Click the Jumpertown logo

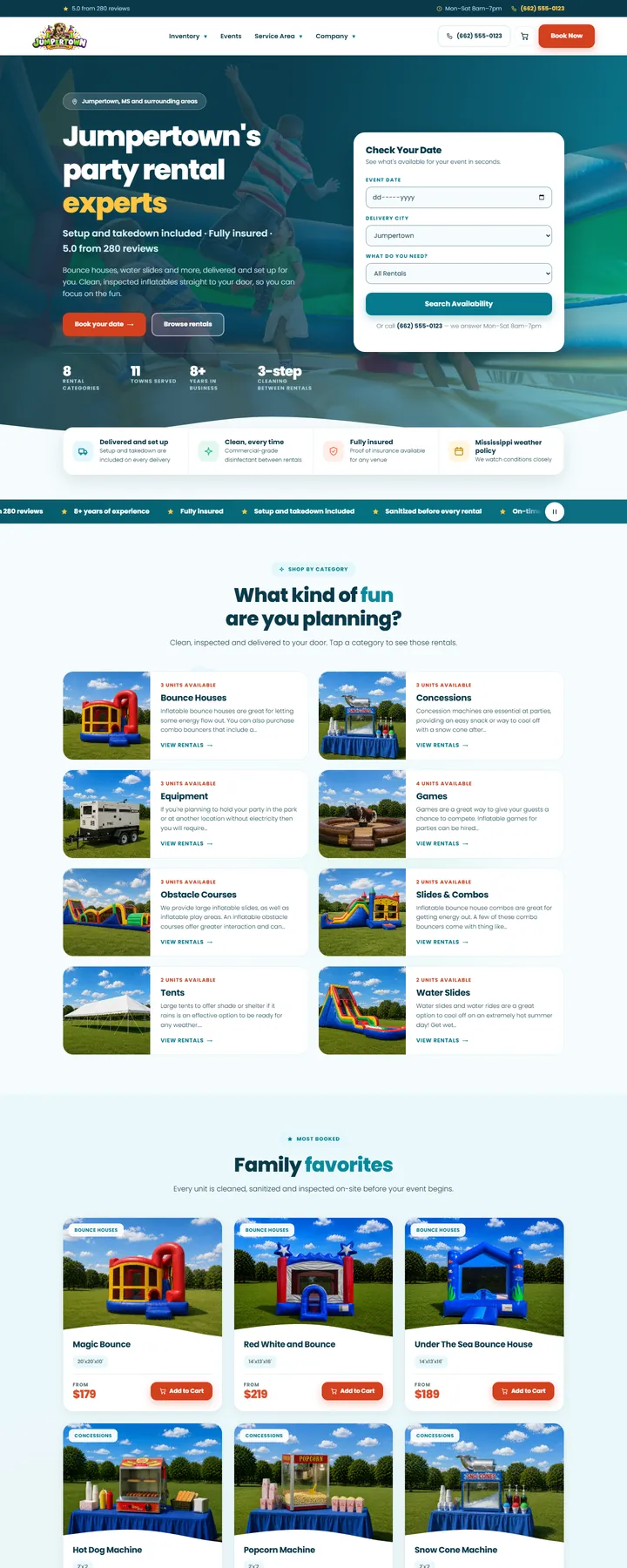pos(59,37)
